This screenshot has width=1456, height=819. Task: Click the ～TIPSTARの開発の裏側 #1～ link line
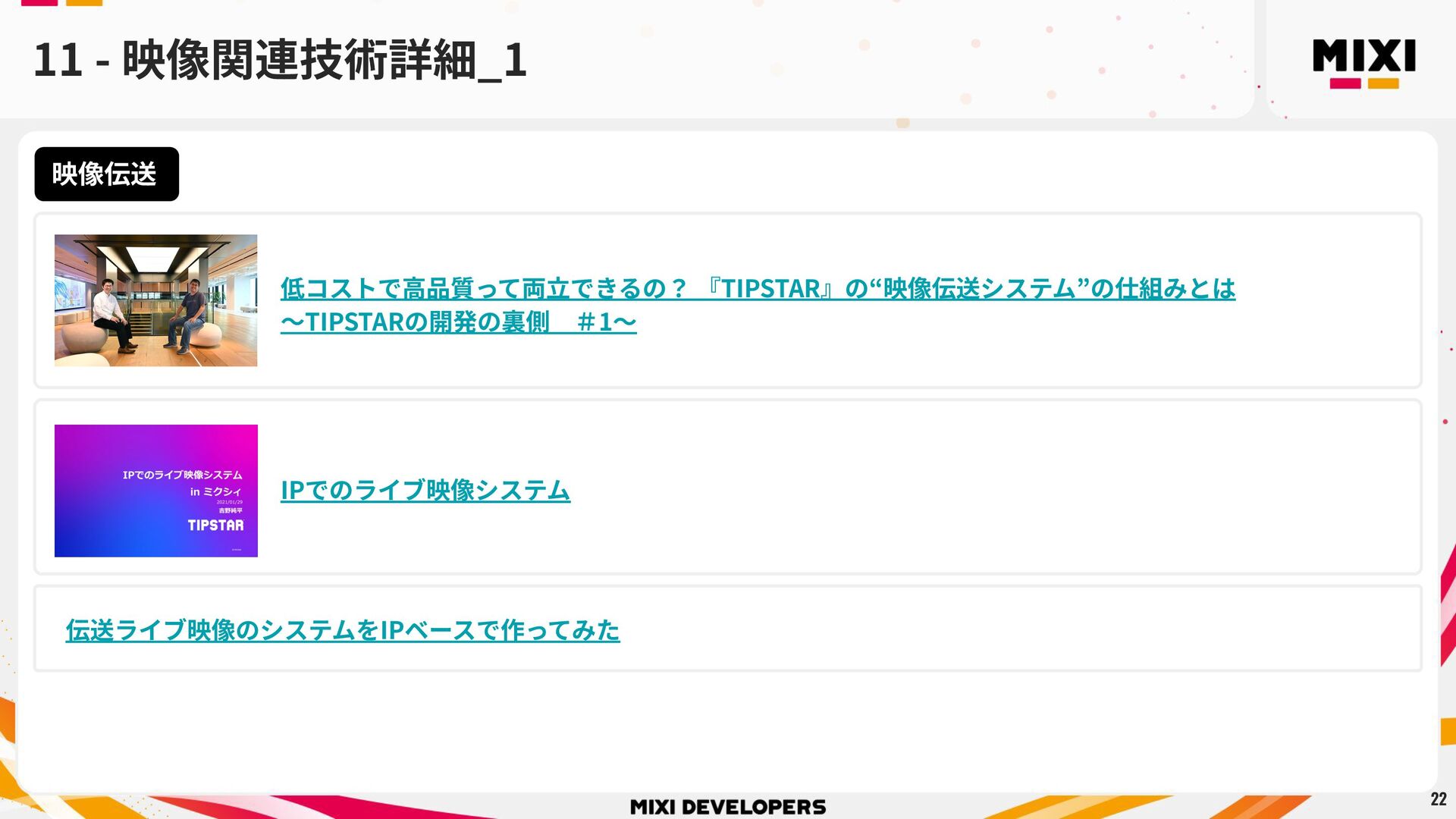pyautogui.click(x=458, y=322)
